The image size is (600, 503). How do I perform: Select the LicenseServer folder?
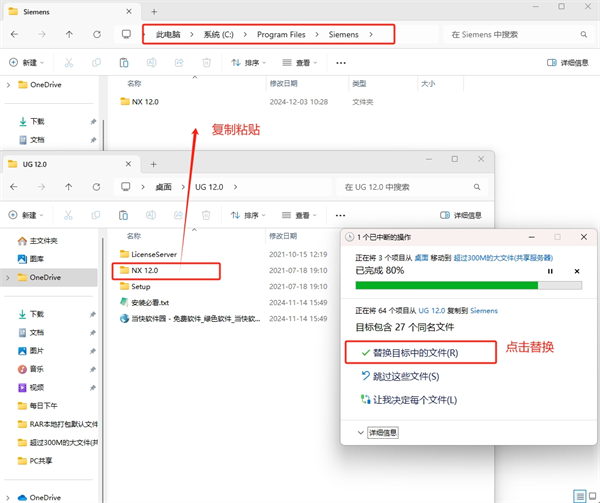tap(154, 254)
